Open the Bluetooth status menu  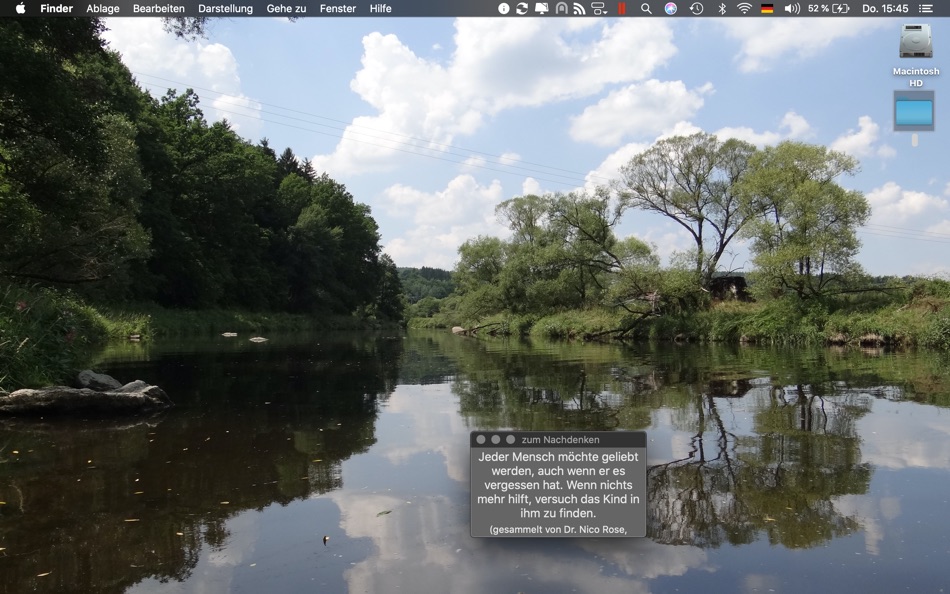(x=722, y=8)
